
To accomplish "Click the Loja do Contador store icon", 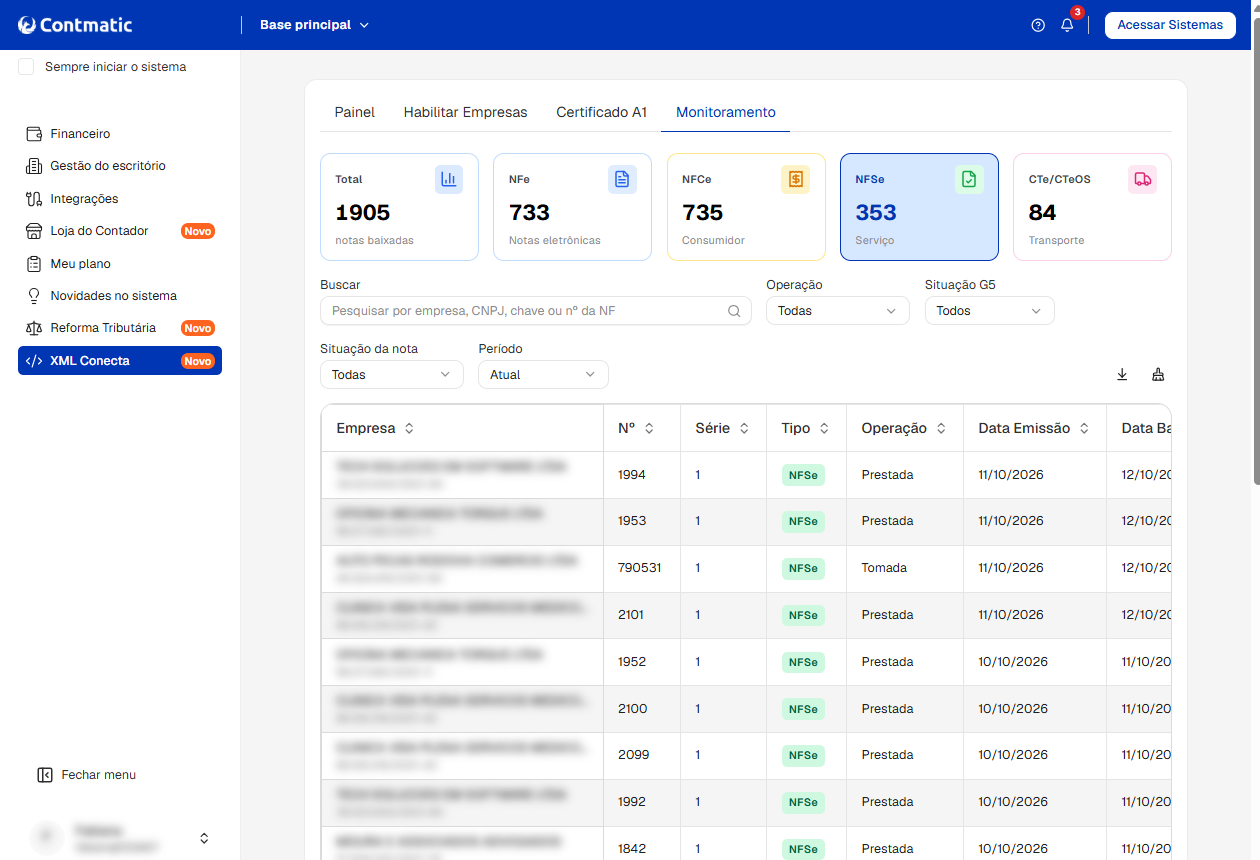I will [x=34, y=231].
